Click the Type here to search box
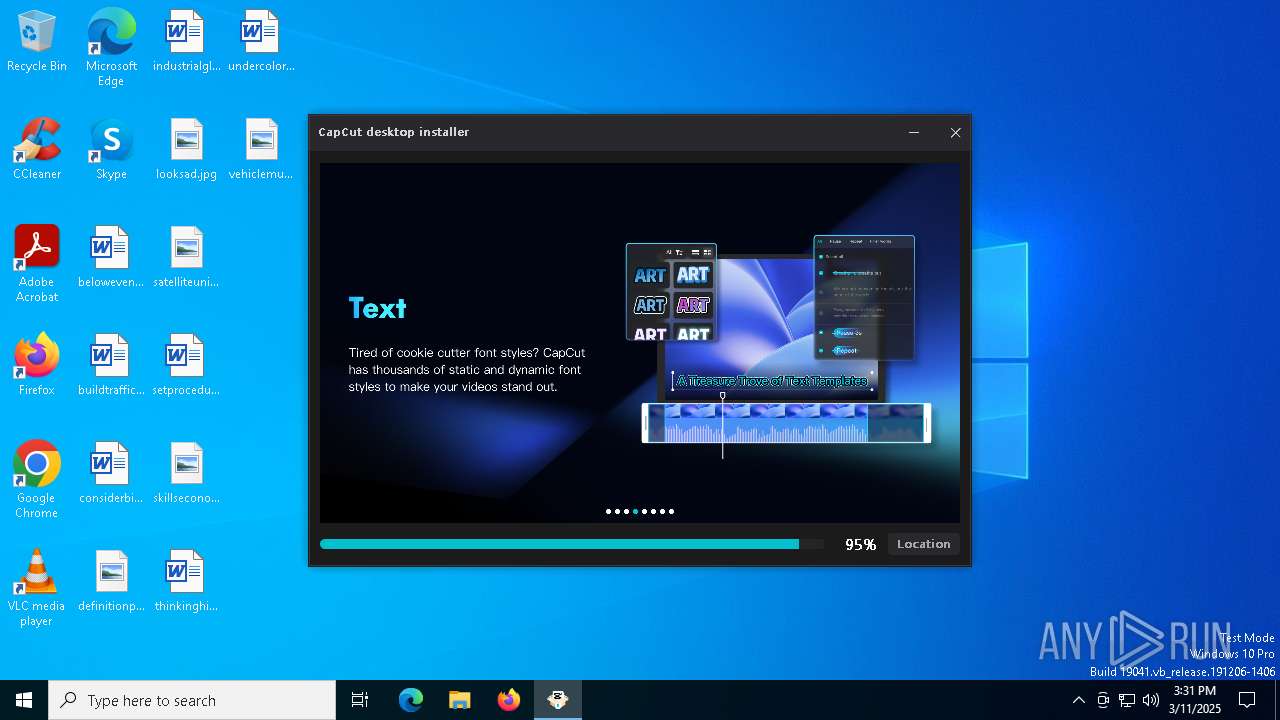This screenshot has width=1280, height=720. point(192,700)
